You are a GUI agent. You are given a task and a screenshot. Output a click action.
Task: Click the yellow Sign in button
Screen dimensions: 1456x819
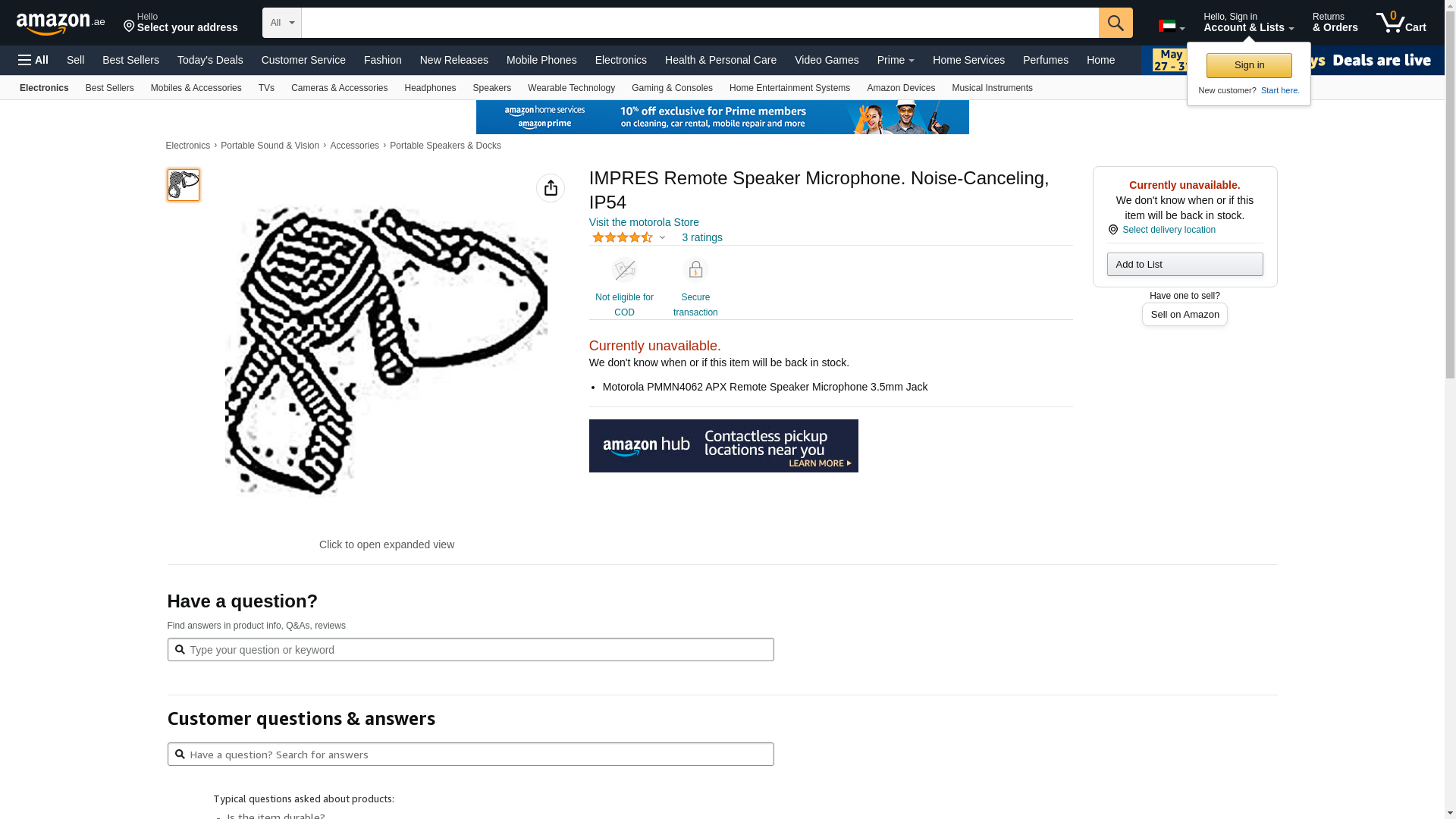tap(1248, 65)
